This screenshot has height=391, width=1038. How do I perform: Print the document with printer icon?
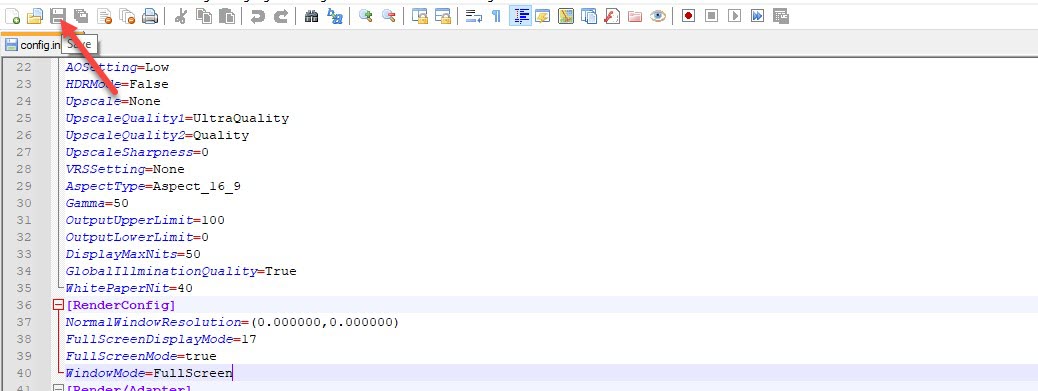click(x=150, y=17)
